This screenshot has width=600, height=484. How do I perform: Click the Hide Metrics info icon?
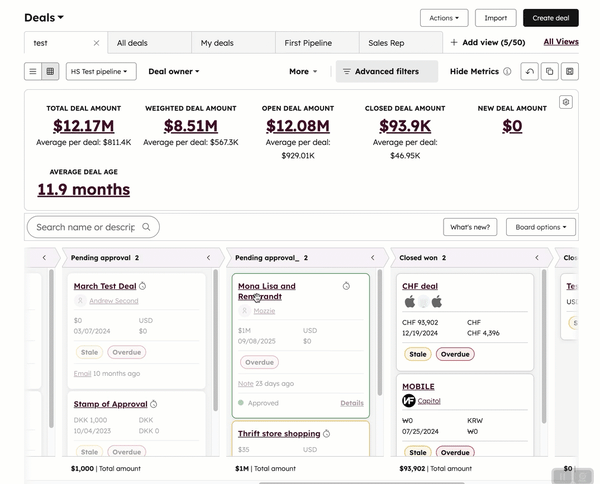(507, 72)
